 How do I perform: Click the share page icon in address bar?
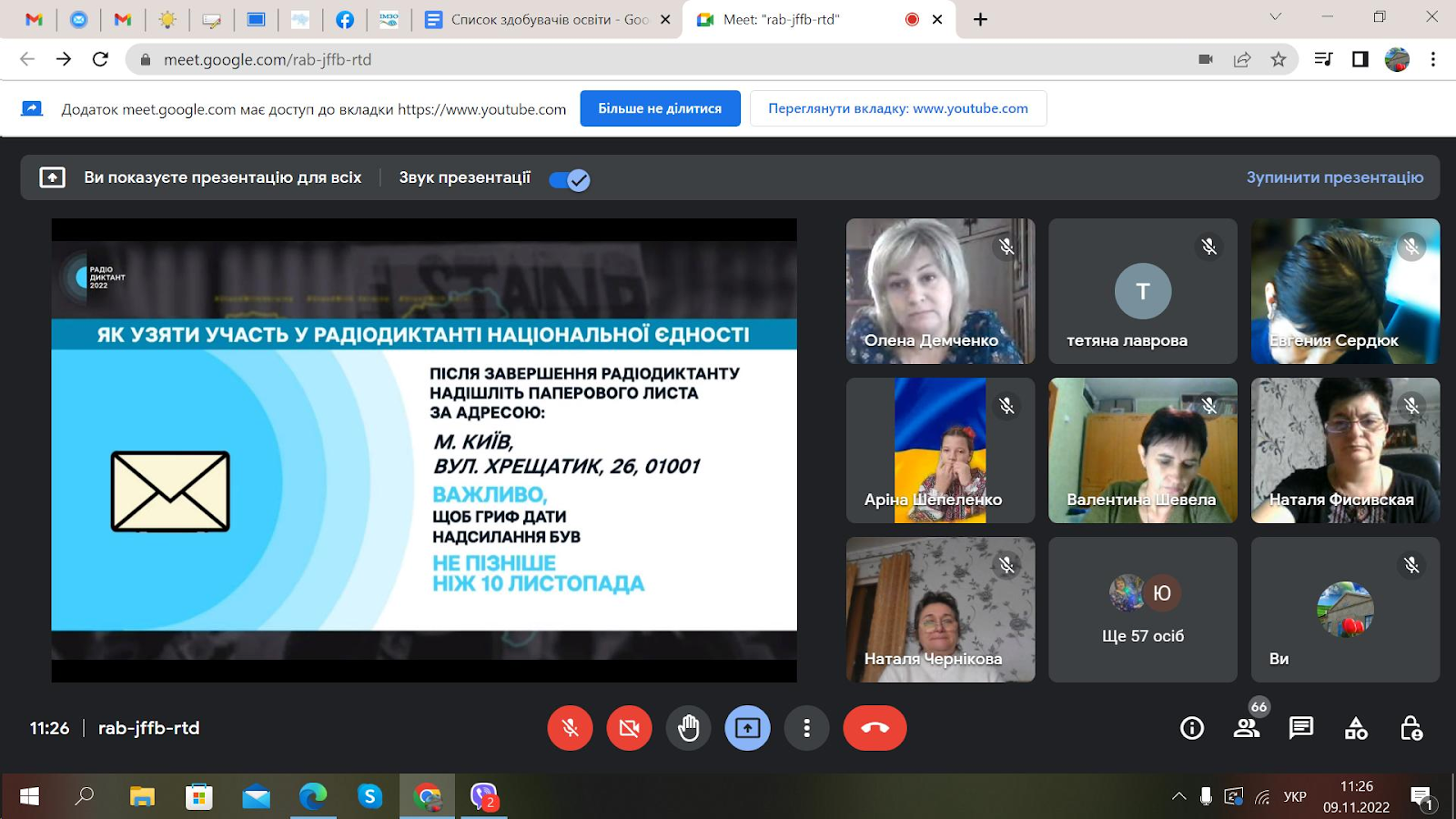pos(1242,59)
